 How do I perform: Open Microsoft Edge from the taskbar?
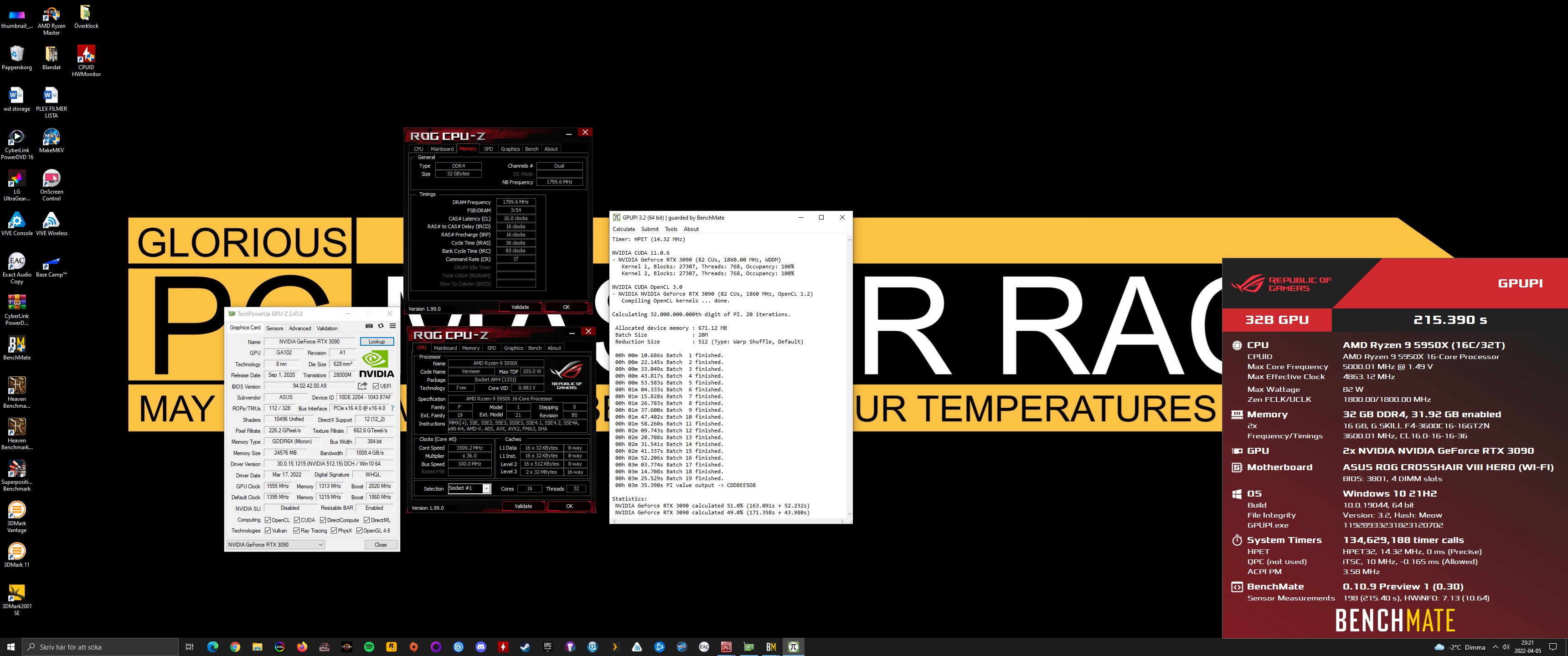coord(212,647)
